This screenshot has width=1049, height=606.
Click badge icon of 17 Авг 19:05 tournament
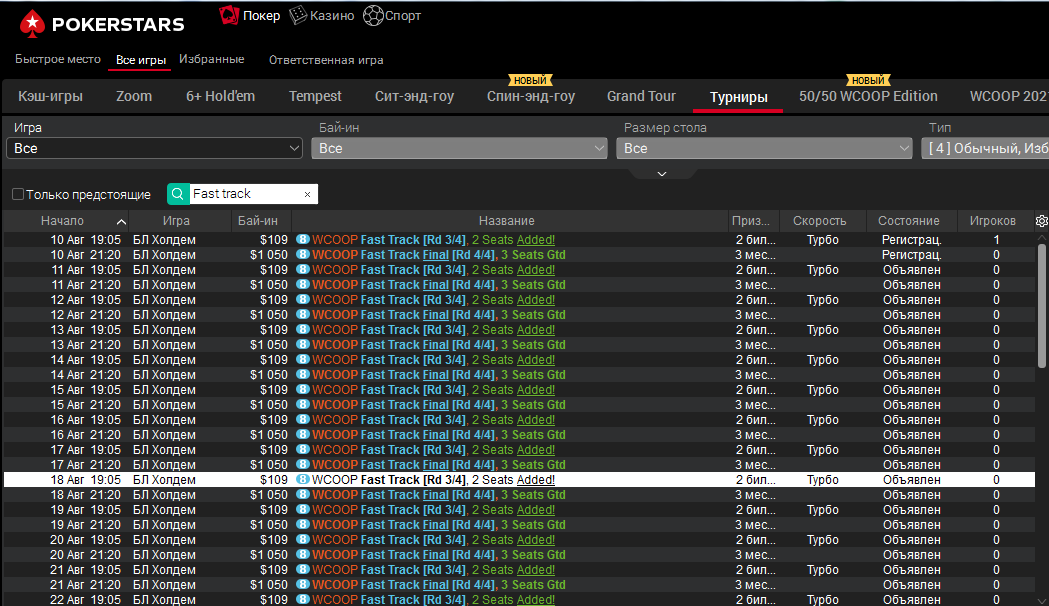(x=302, y=449)
